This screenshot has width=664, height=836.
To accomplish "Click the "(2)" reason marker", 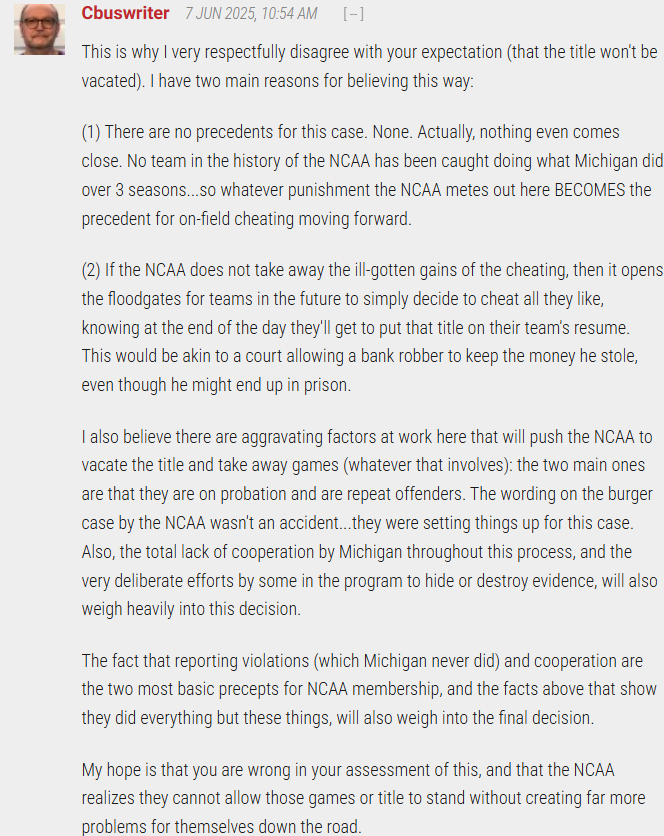I will click(91, 270).
